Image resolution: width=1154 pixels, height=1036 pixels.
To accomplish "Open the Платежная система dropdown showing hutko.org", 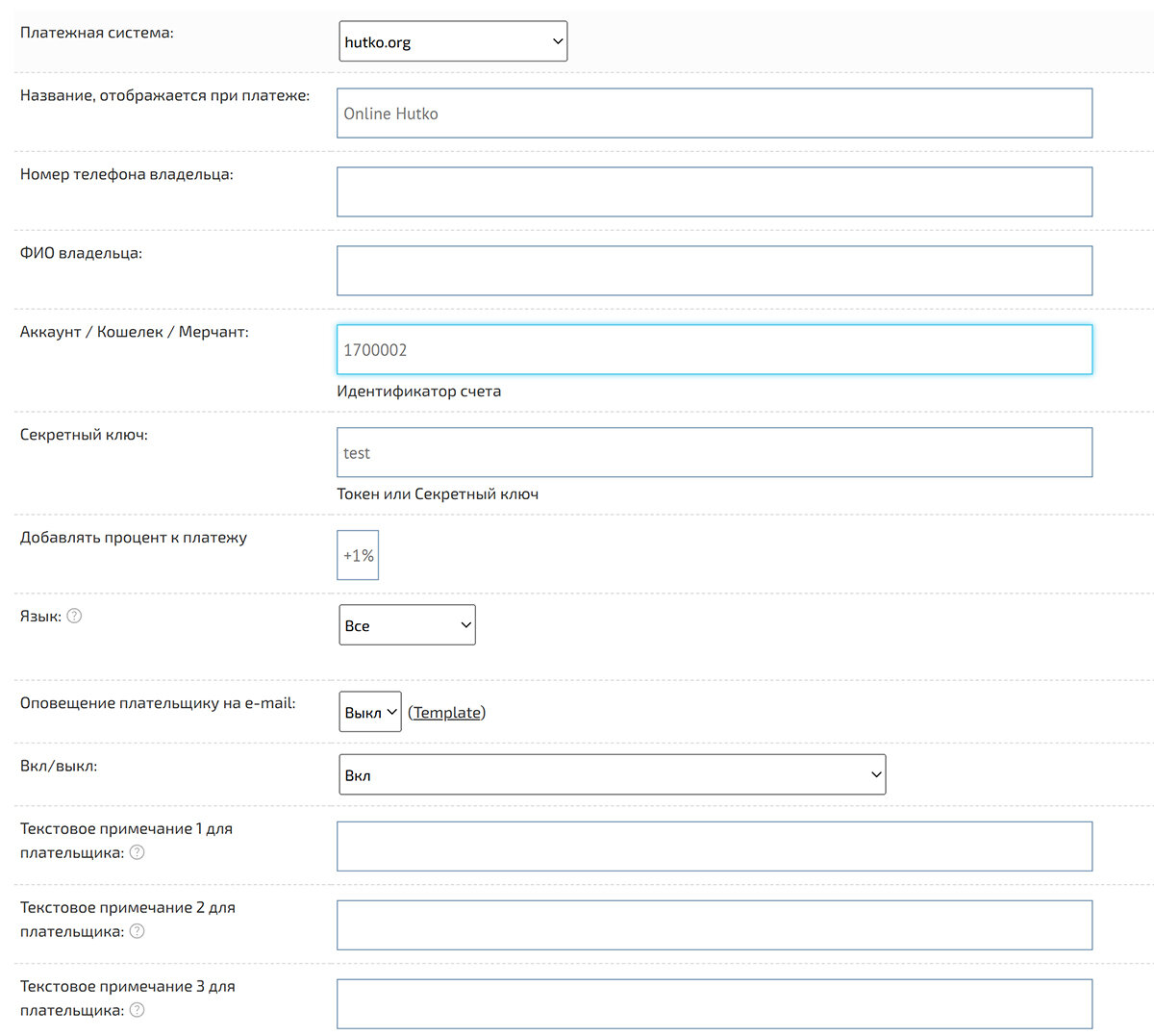I will point(453,41).
